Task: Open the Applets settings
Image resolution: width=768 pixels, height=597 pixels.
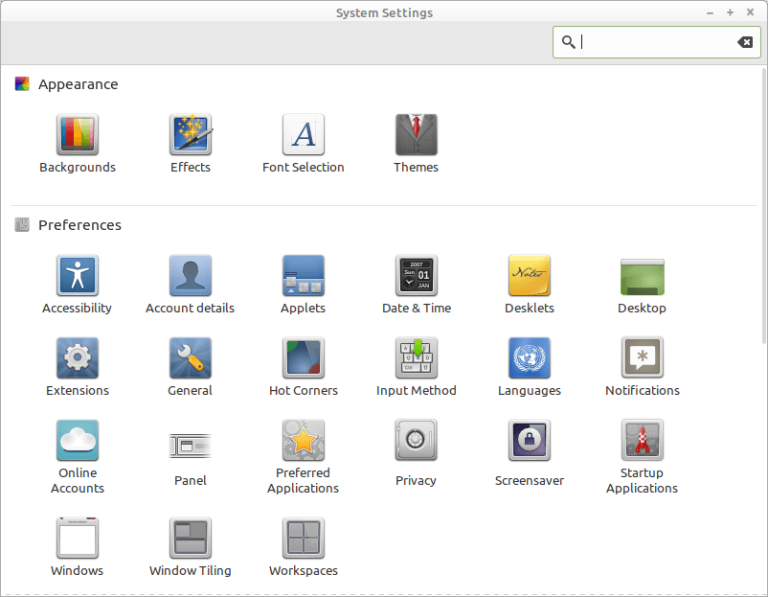Action: pos(303,275)
